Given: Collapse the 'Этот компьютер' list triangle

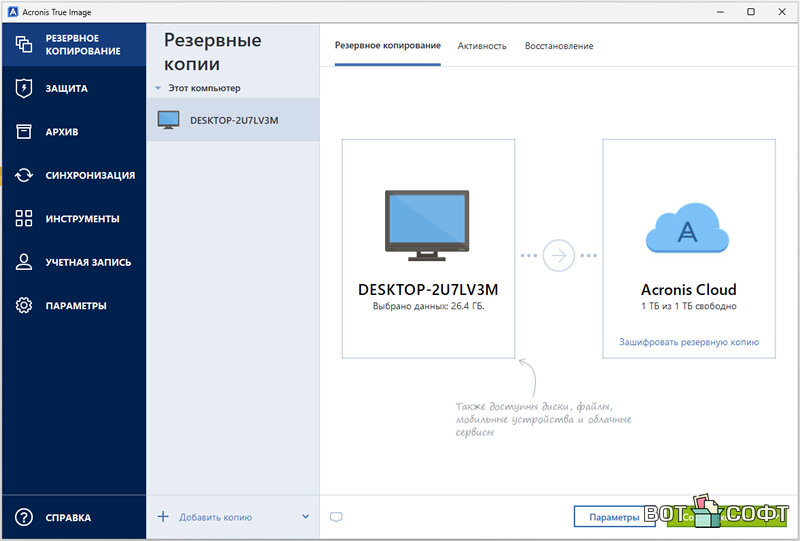Looking at the screenshot, I should 158,89.
